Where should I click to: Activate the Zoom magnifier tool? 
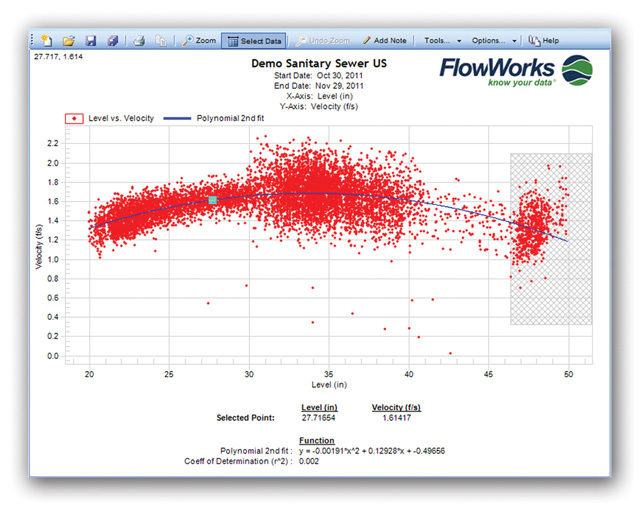tap(196, 40)
